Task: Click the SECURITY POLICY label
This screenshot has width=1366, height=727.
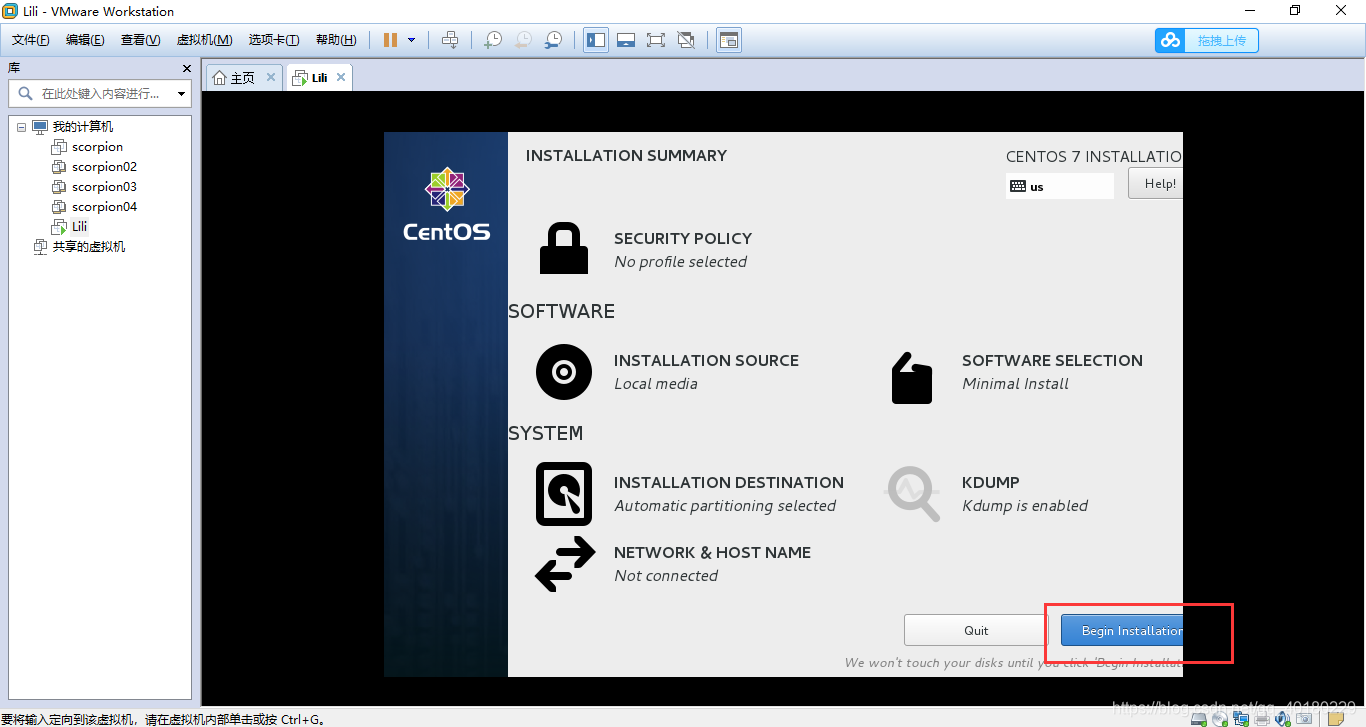Action: click(x=683, y=239)
